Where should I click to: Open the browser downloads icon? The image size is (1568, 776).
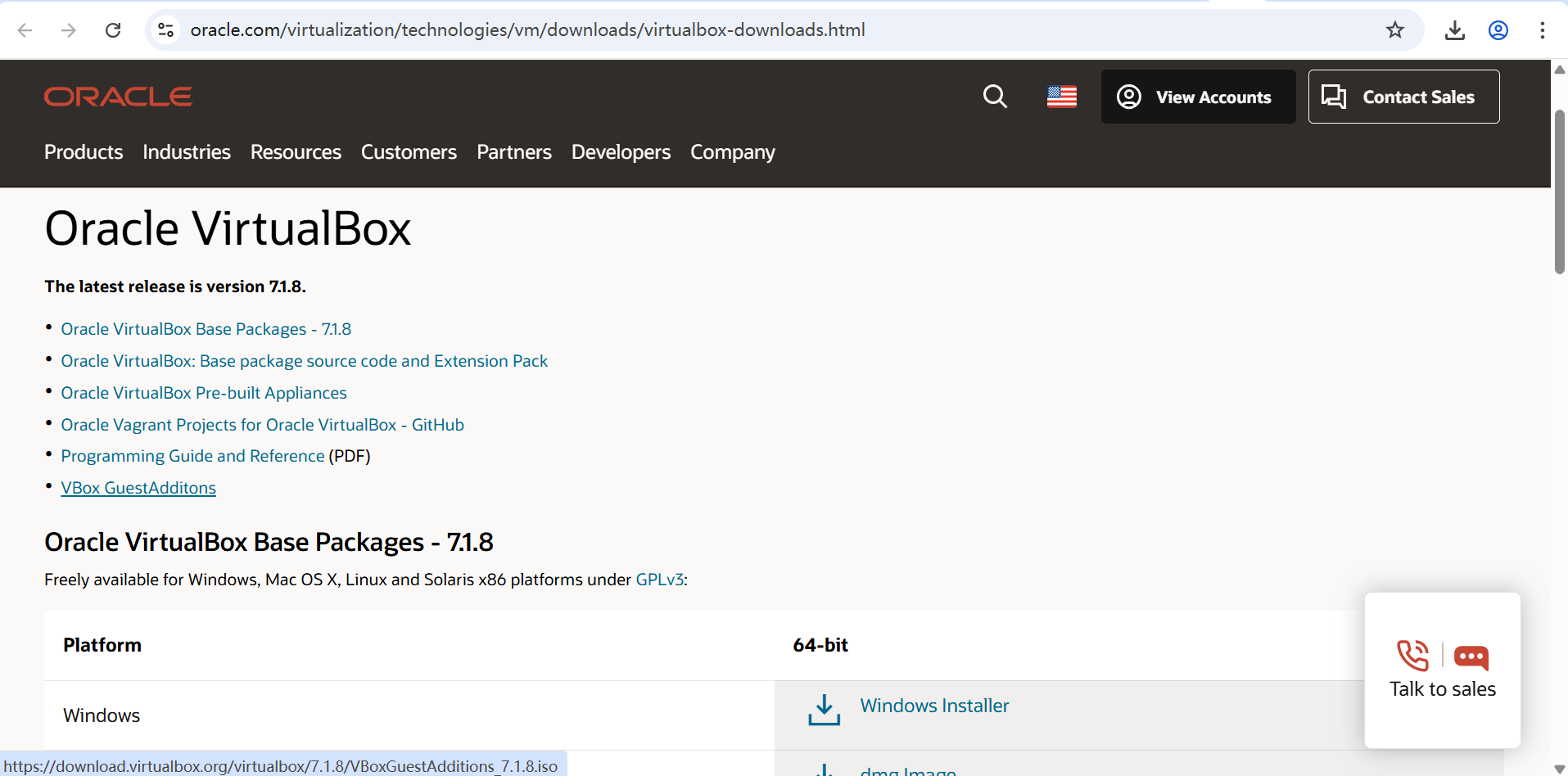tap(1455, 30)
